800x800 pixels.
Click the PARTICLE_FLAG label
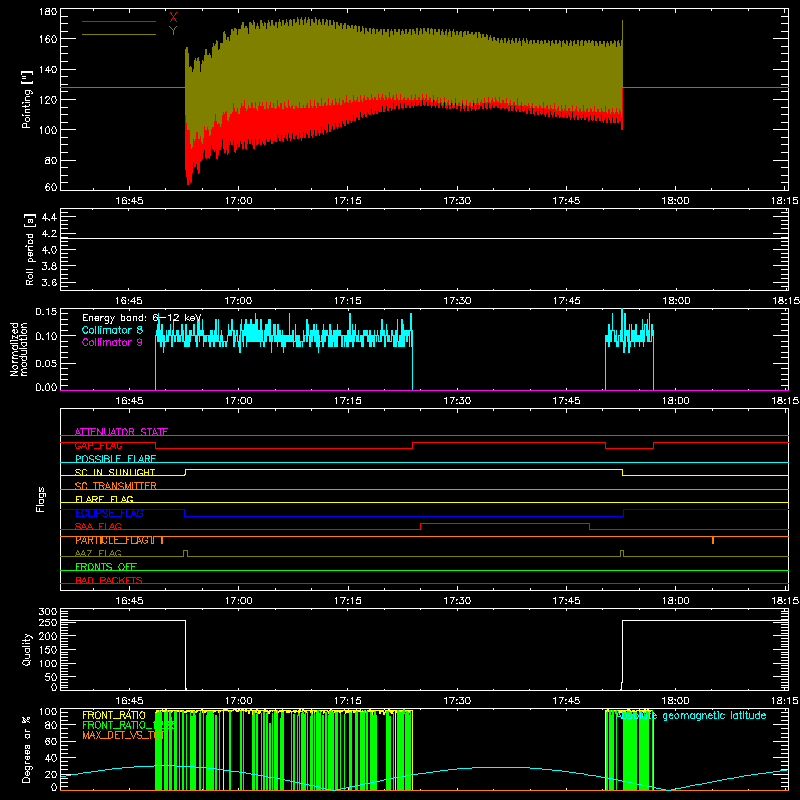(112, 540)
